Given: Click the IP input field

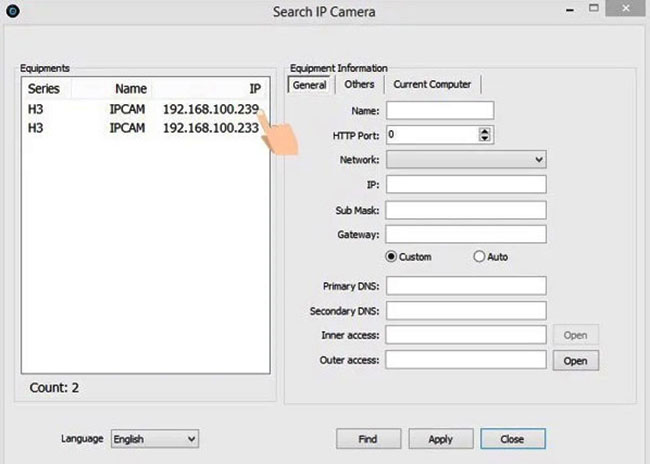Looking at the screenshot, I should click(x=466, y=184).
